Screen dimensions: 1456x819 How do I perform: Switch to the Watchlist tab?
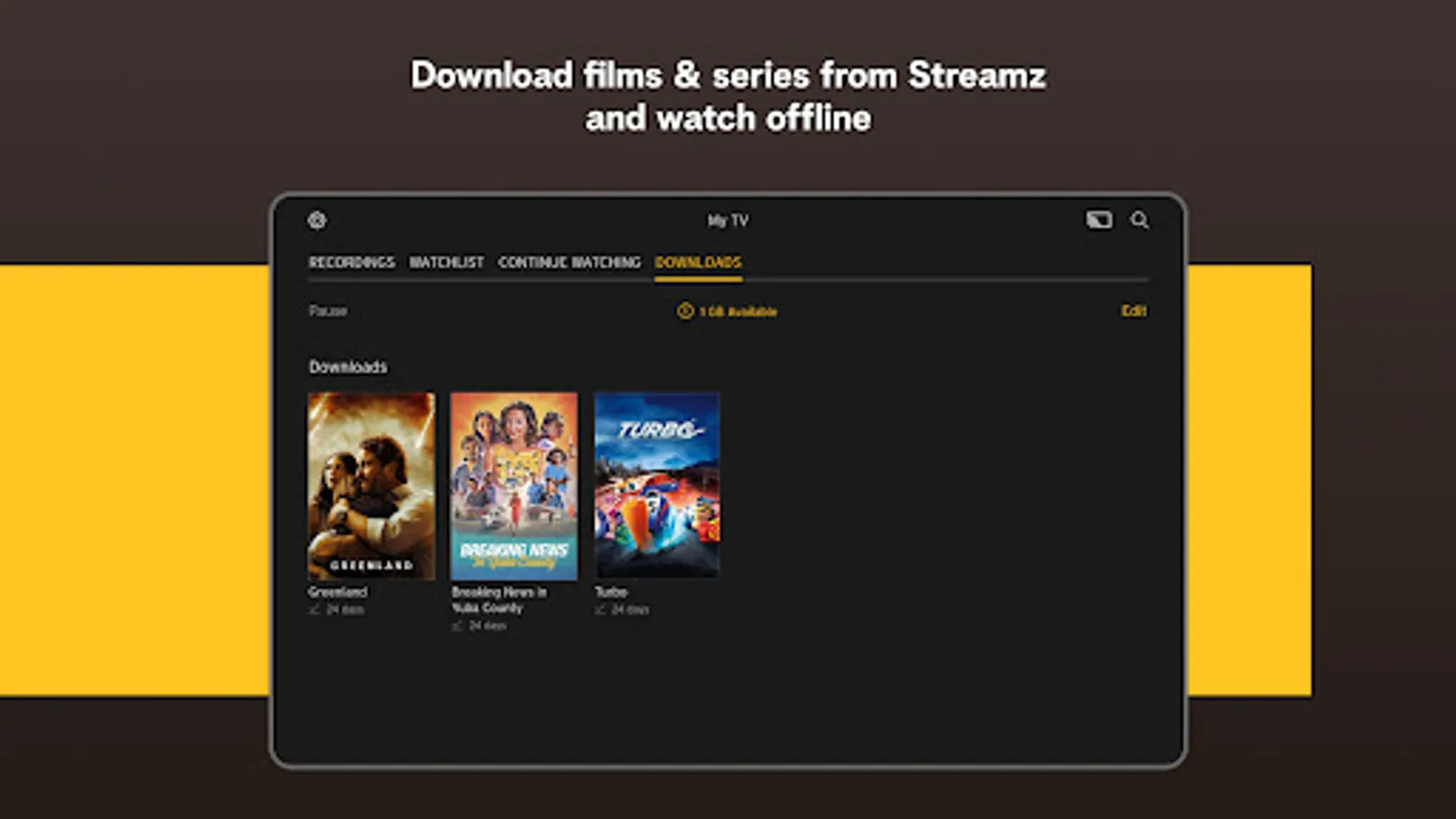447,262
